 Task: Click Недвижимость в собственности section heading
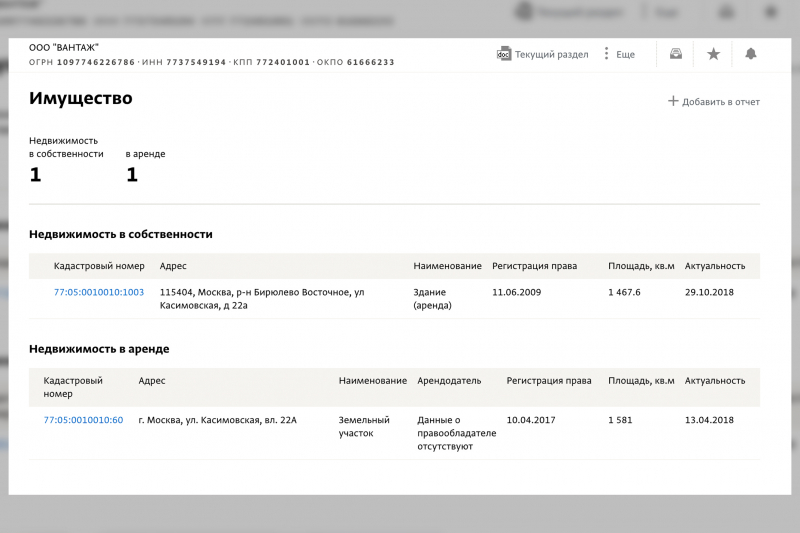[120, 234]
